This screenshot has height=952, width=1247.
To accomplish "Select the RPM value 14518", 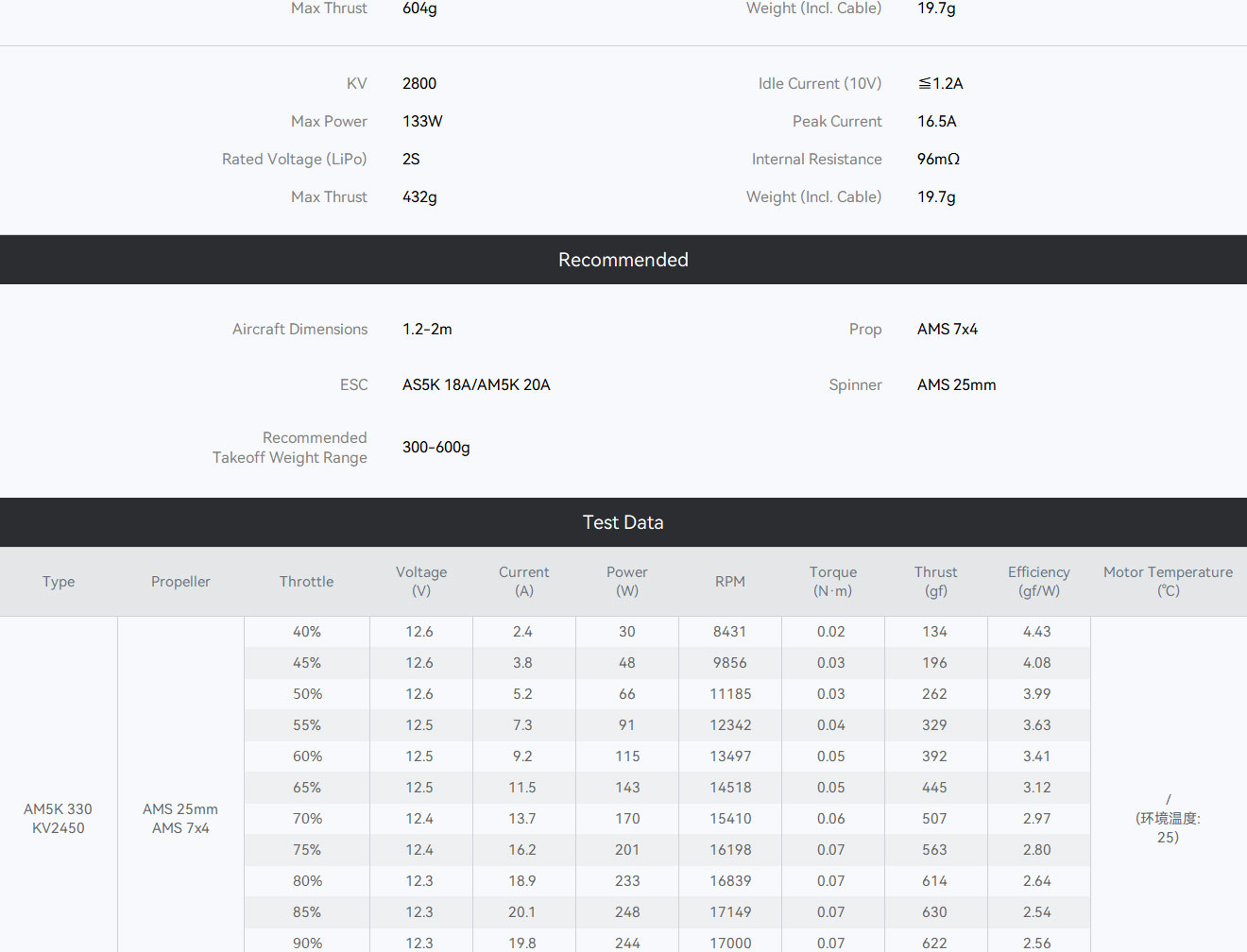I will (x=730, y=788).
